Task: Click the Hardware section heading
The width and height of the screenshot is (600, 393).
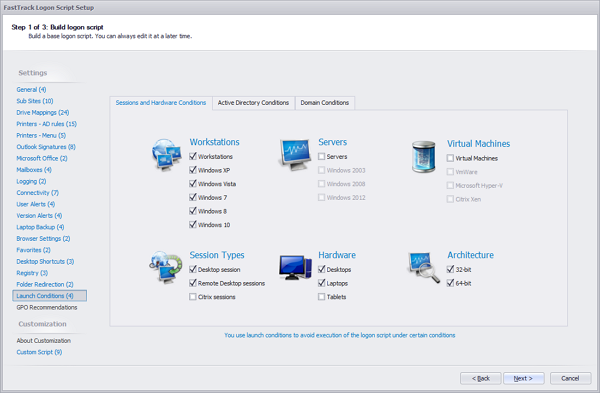Action: pyautogui.click(x=337, y=255)
